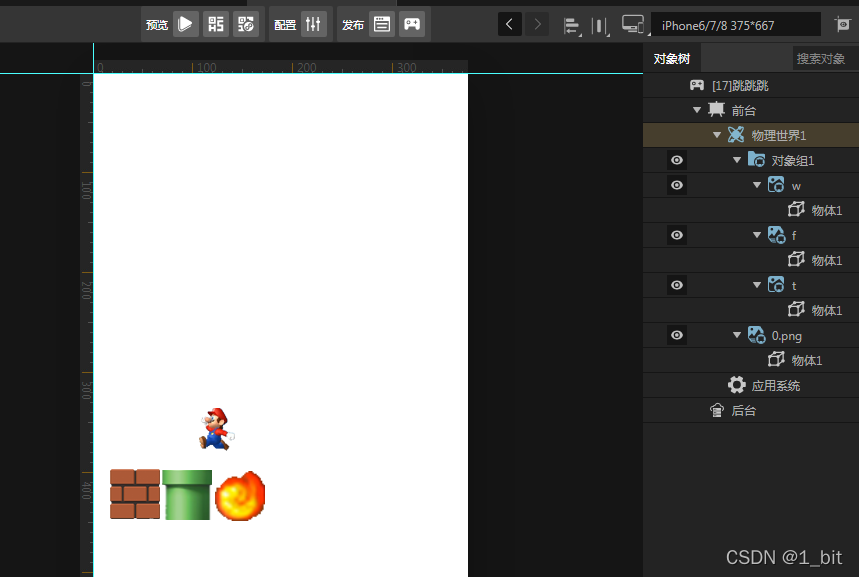859x577 pixels.
Task: Select the green pipe sprite
Action: pyautogui.click(x=187, y=494)
